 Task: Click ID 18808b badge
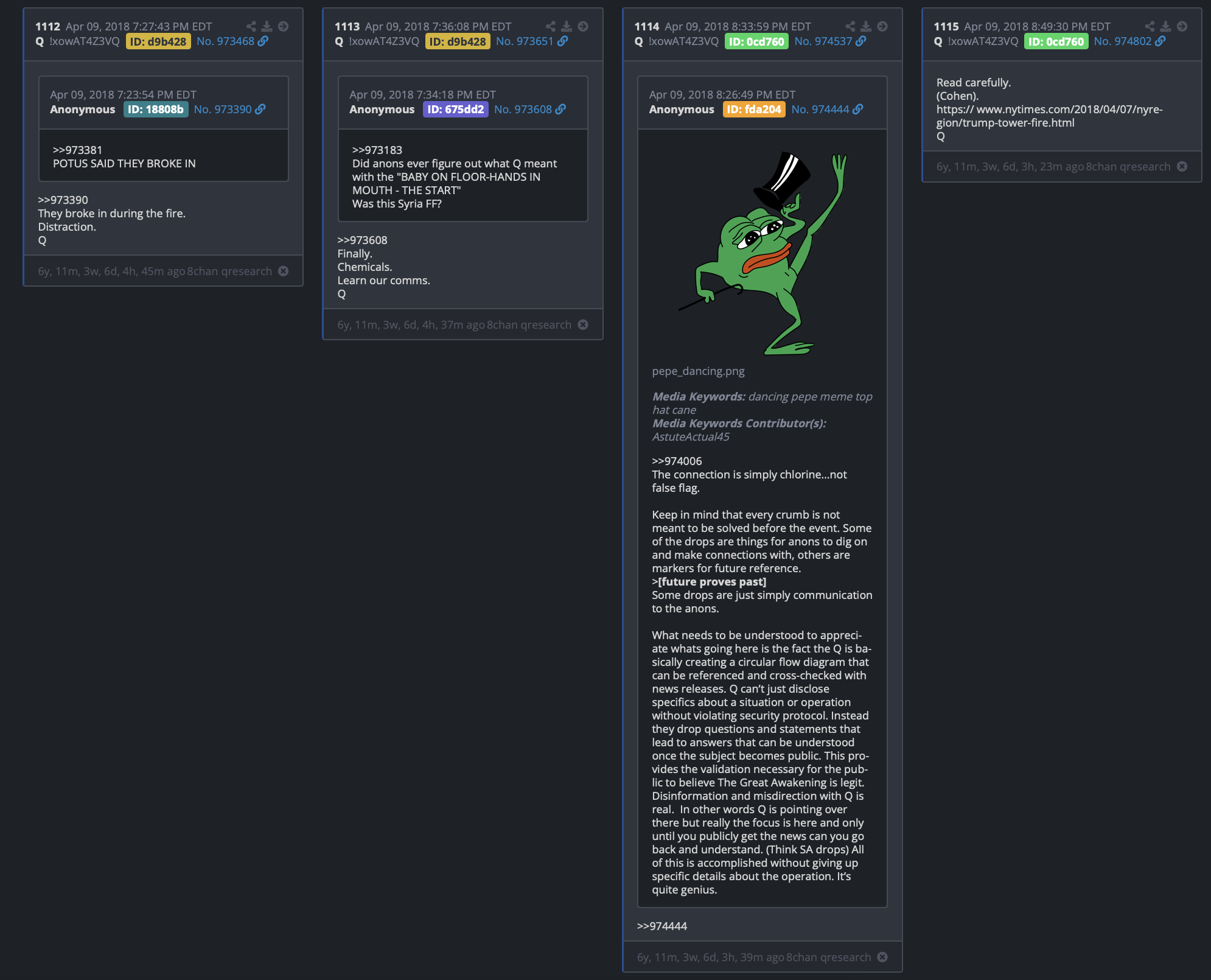tap(156, 110)
